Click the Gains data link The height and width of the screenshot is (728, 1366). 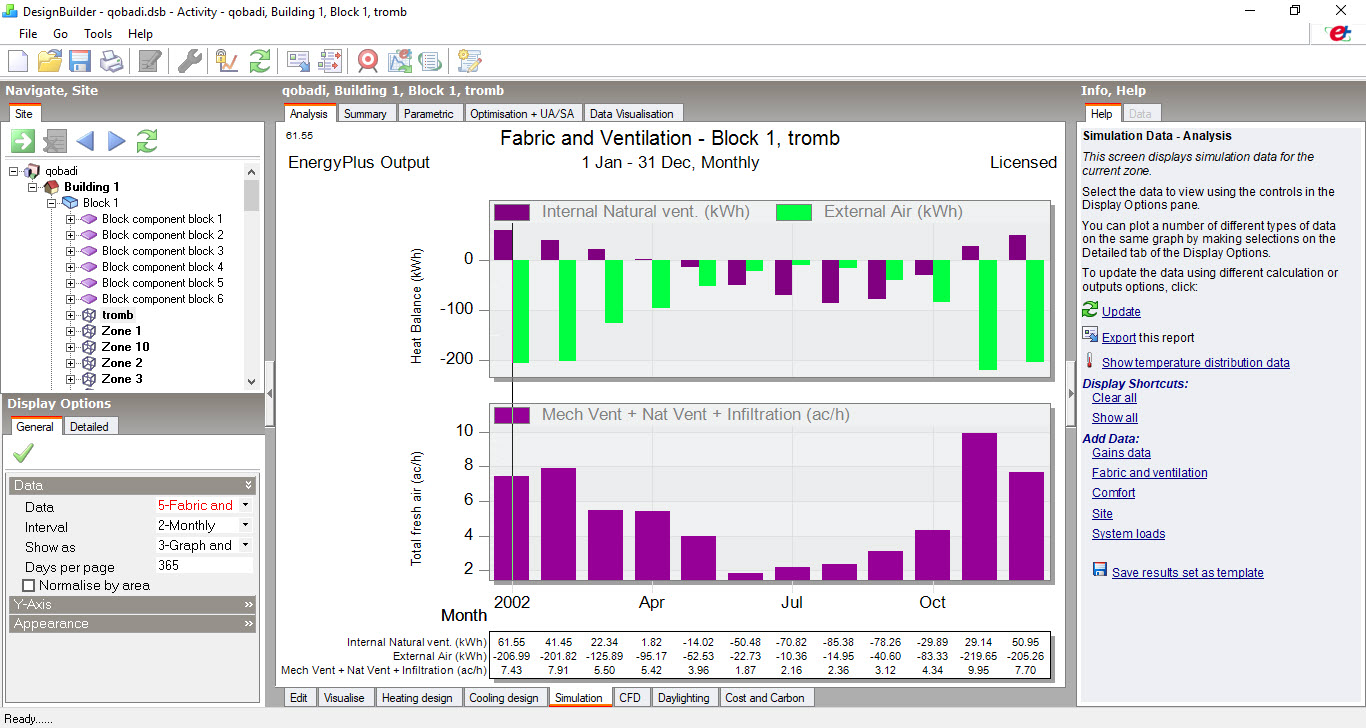1121,453
